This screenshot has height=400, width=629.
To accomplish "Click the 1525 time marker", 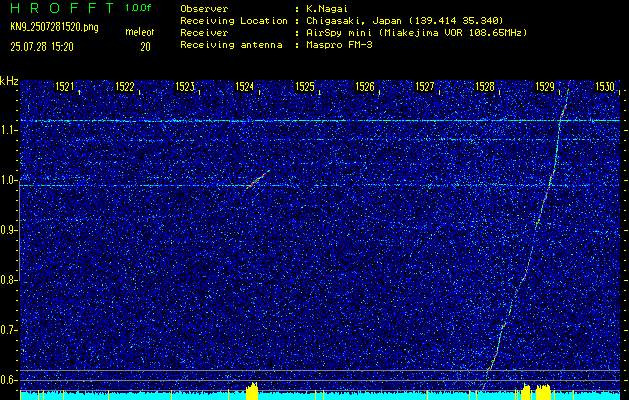I will [x=304, y=87].
